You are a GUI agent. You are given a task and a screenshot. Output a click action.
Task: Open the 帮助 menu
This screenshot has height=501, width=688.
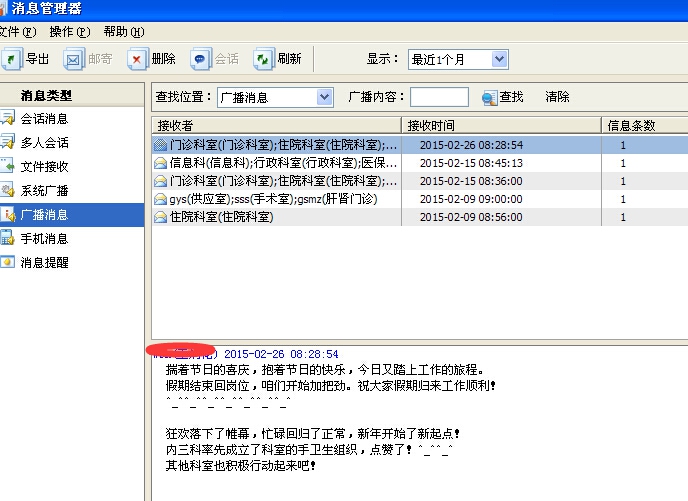point(123,32)
